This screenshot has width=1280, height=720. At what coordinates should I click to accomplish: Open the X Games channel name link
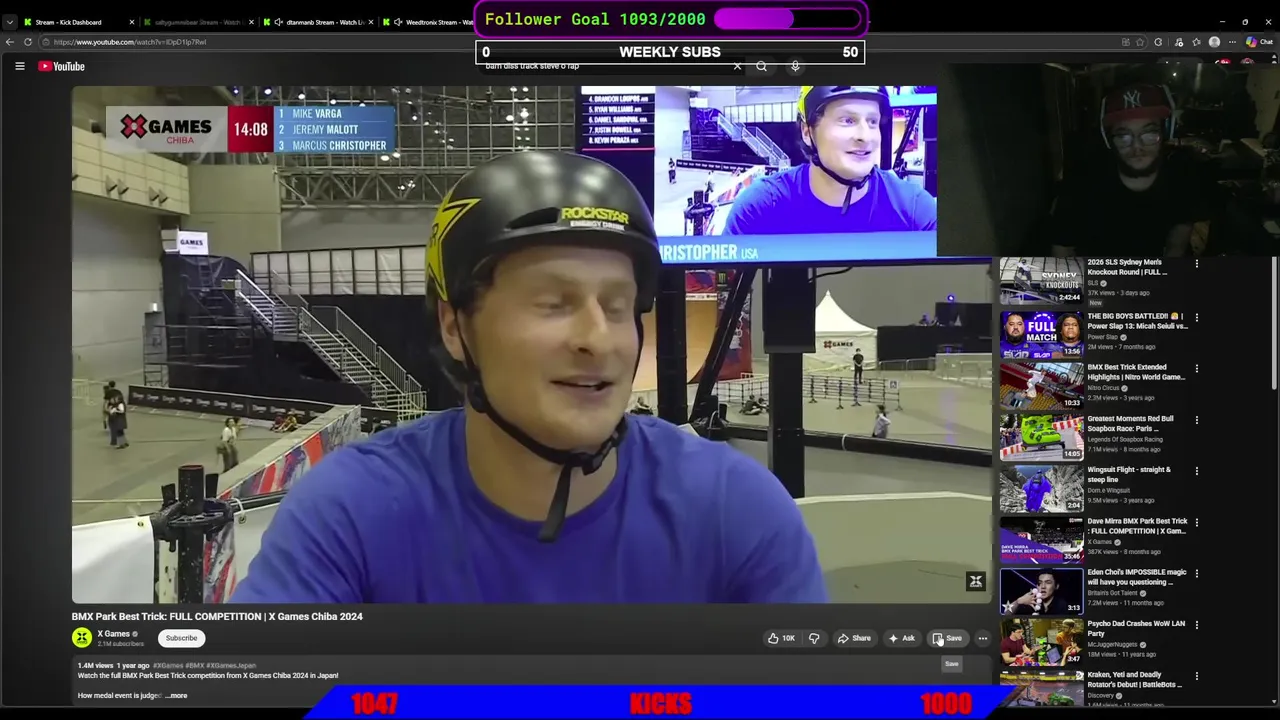tap(113, 634)
